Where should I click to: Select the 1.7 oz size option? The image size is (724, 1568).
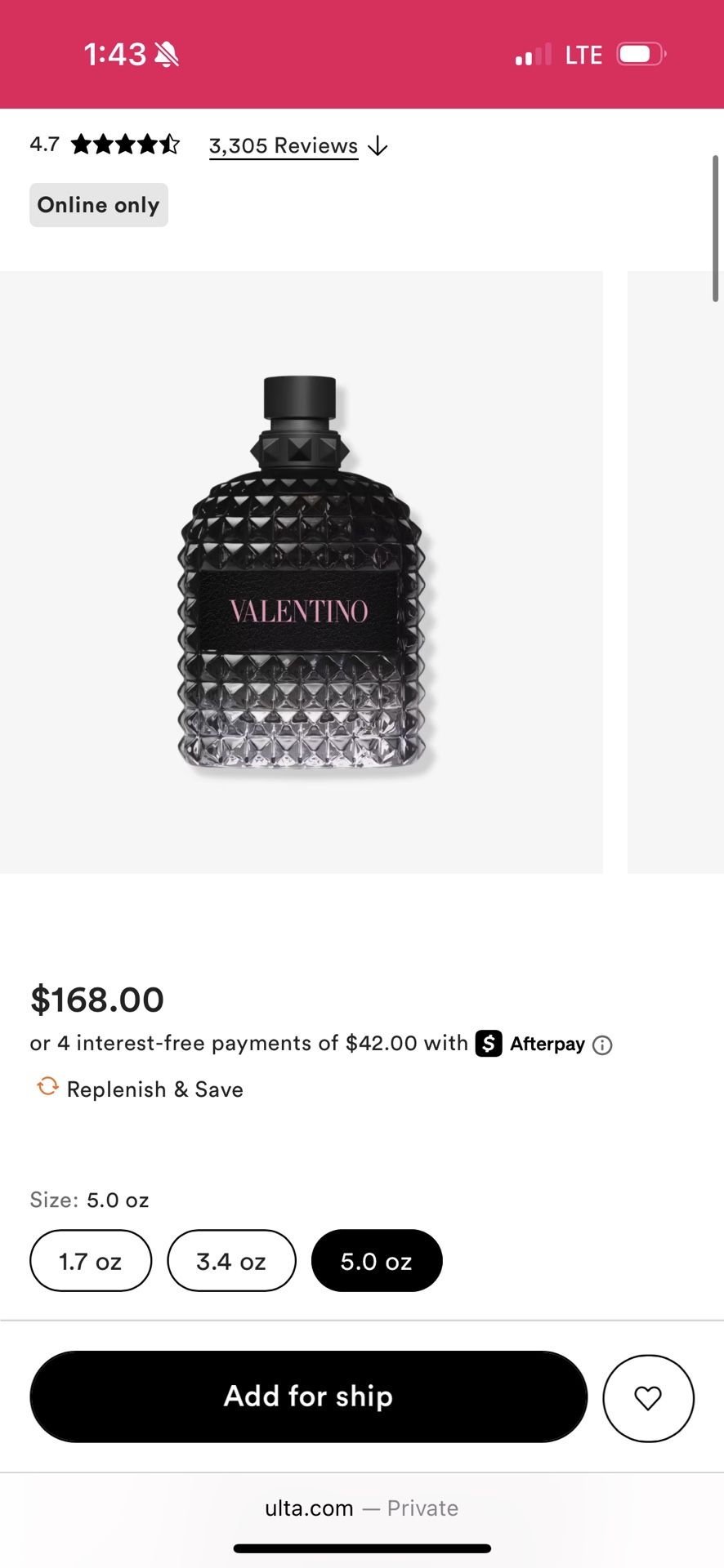click(90, 1261)
